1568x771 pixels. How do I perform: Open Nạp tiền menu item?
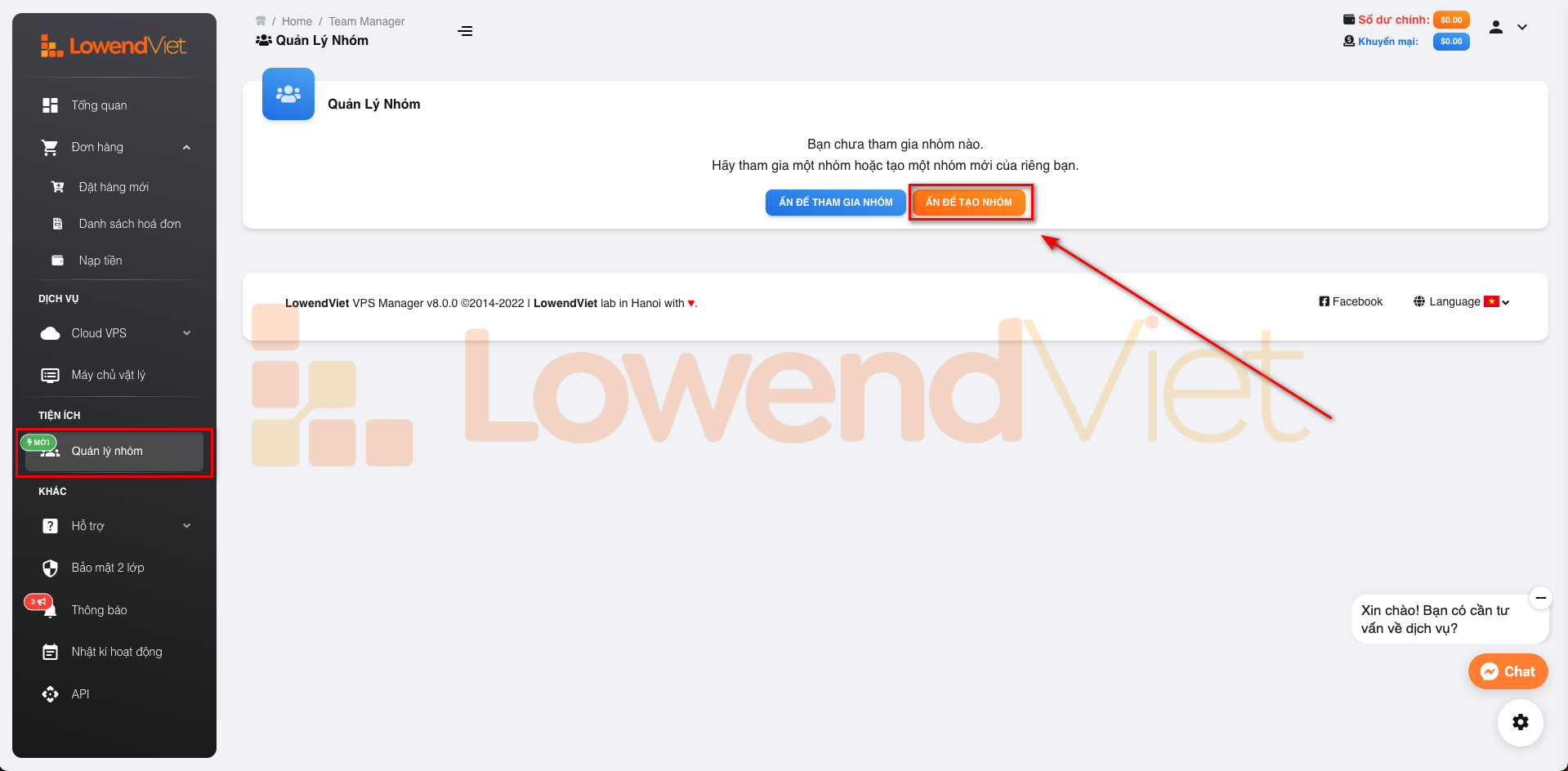[101, 261]
